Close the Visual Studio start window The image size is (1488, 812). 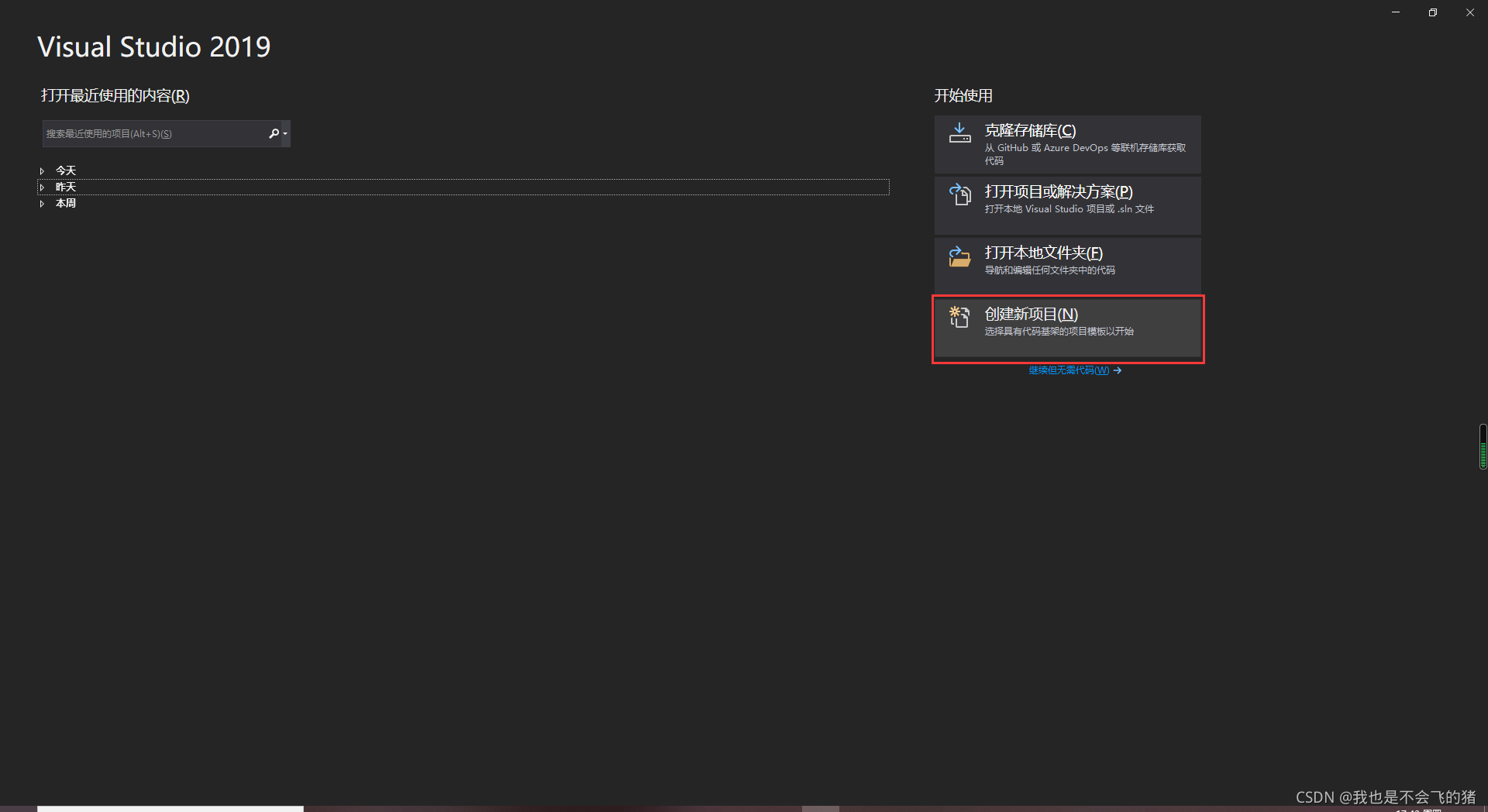[x=1469, y=12]
